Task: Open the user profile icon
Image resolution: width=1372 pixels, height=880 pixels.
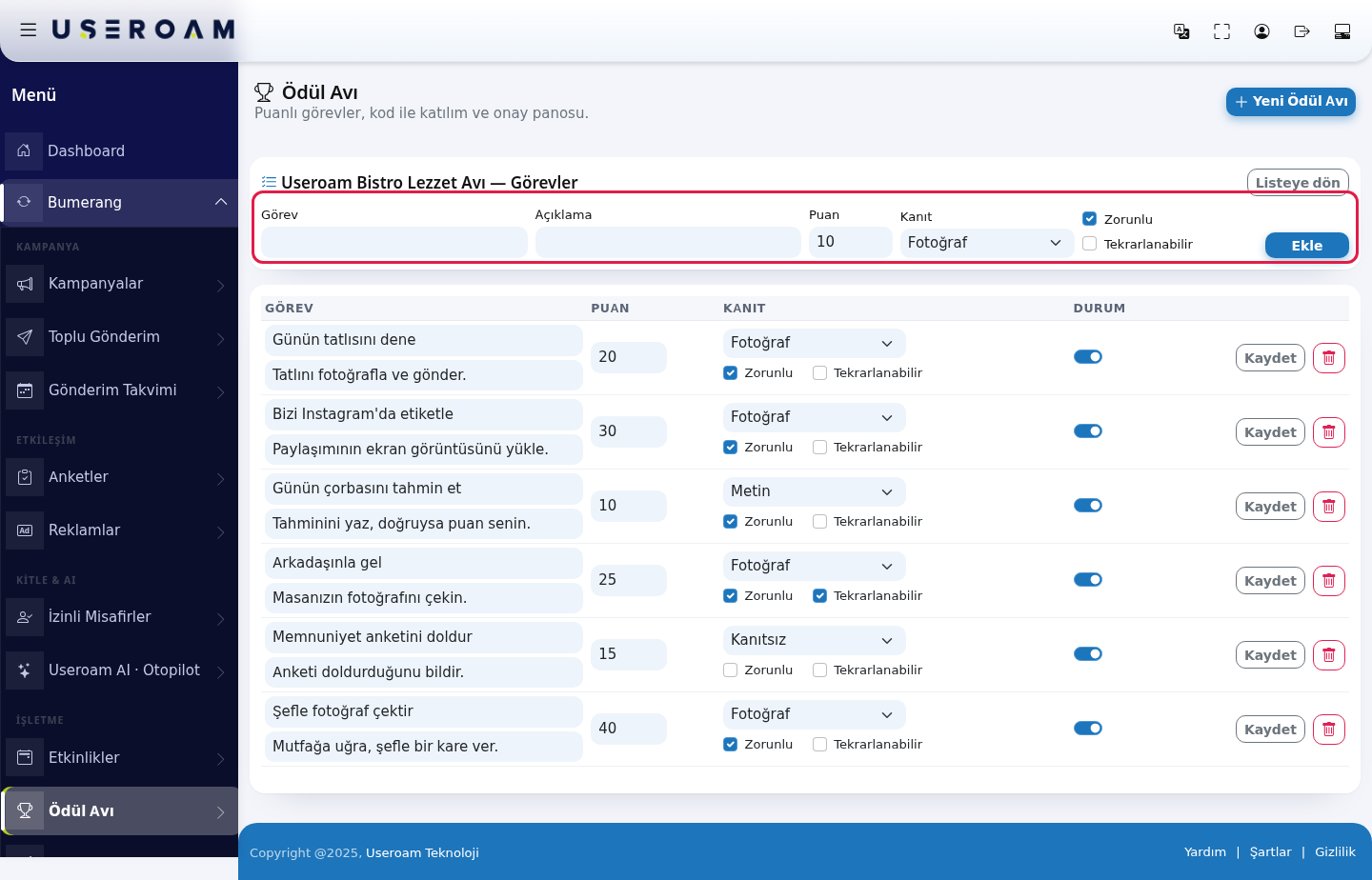Action: 1261,31
